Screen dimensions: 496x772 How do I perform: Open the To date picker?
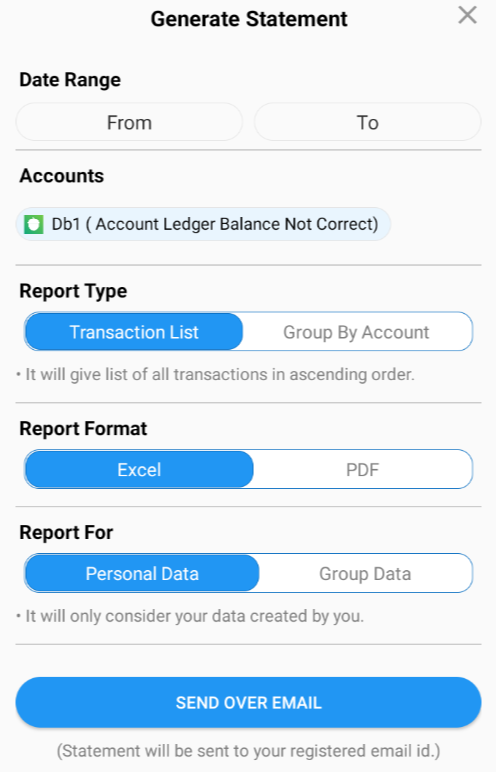pyautogui.click(x=367, y=122)
